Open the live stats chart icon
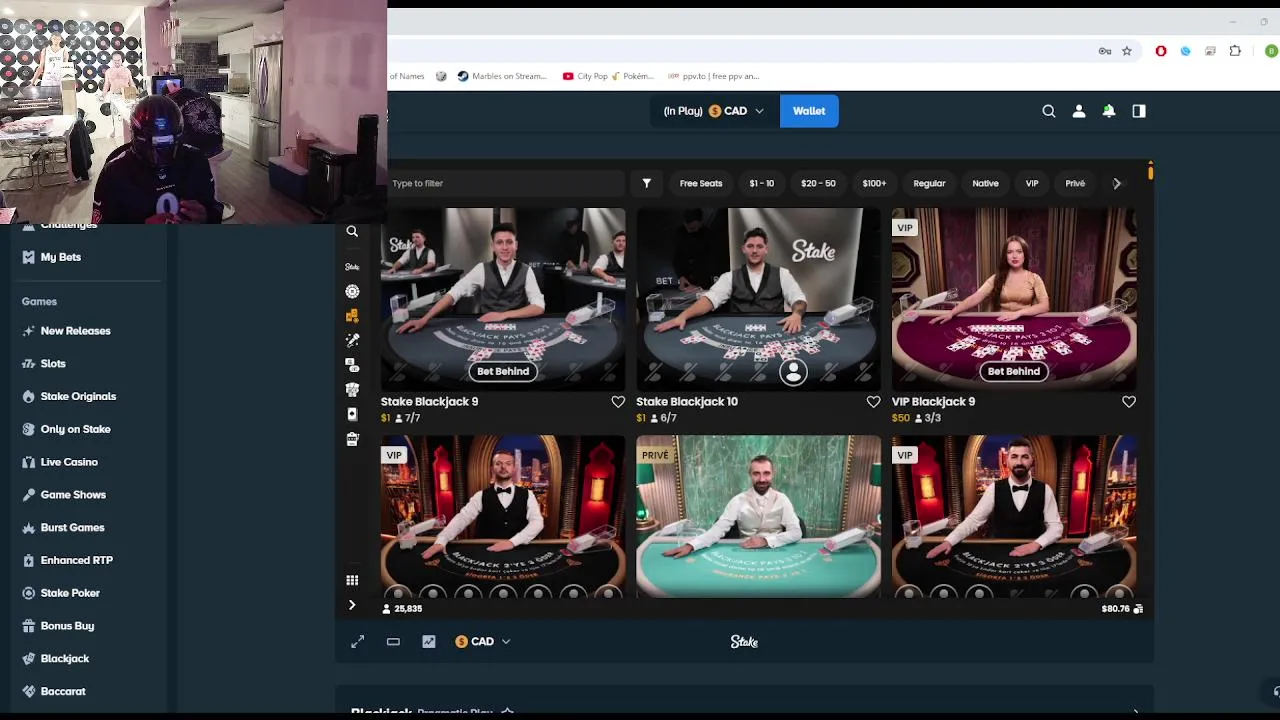Image resolution: width=1280 pixels, height=720 pixels. pyautogui.click(x=429, y=642)
